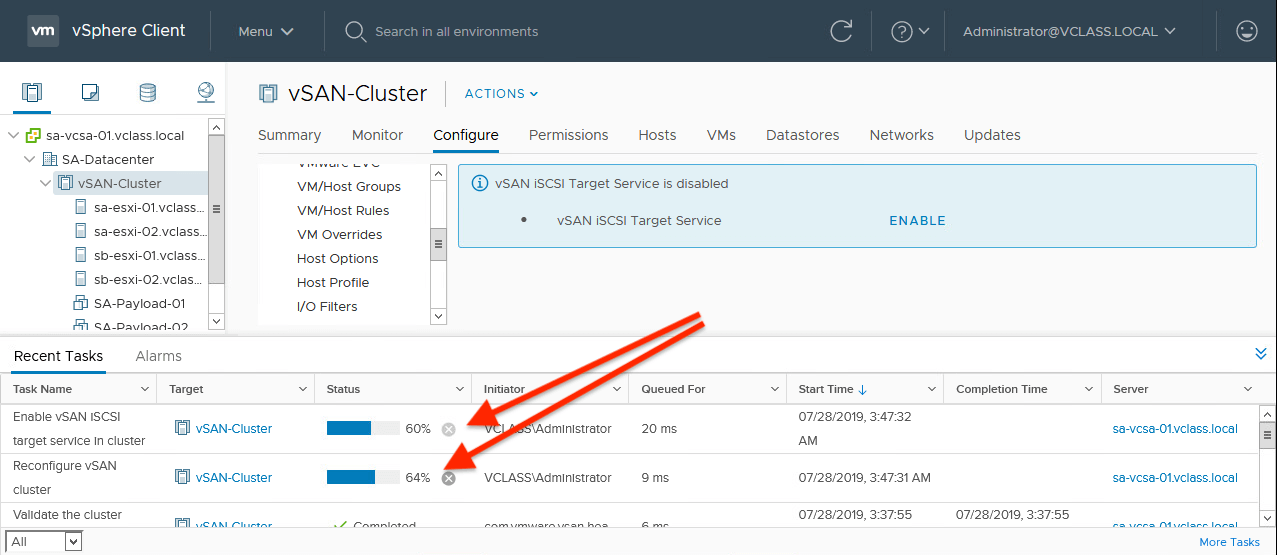
Task: Open the Configure tab
Action: pyautogui.click(x=466, y=135)
